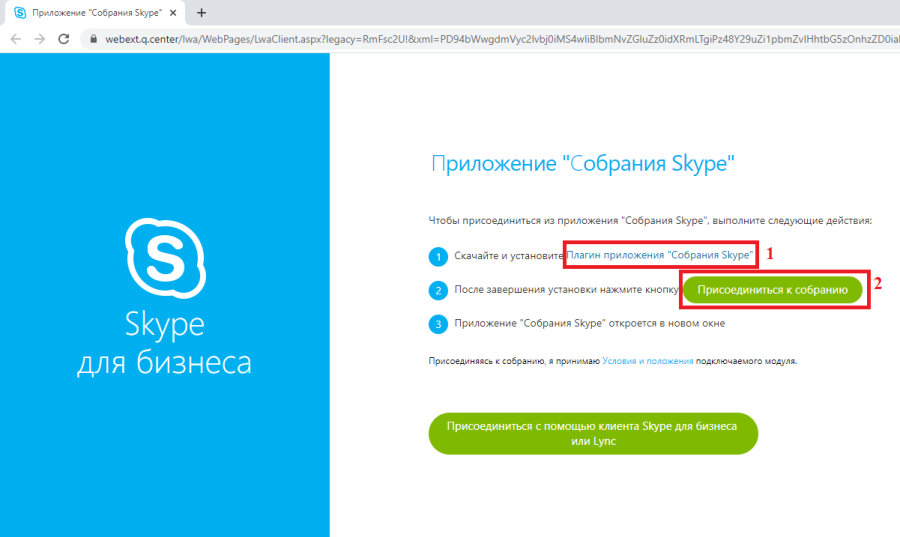Screen dimensions: 900x537
Task: Open a new browser tab
Action: 201,13
